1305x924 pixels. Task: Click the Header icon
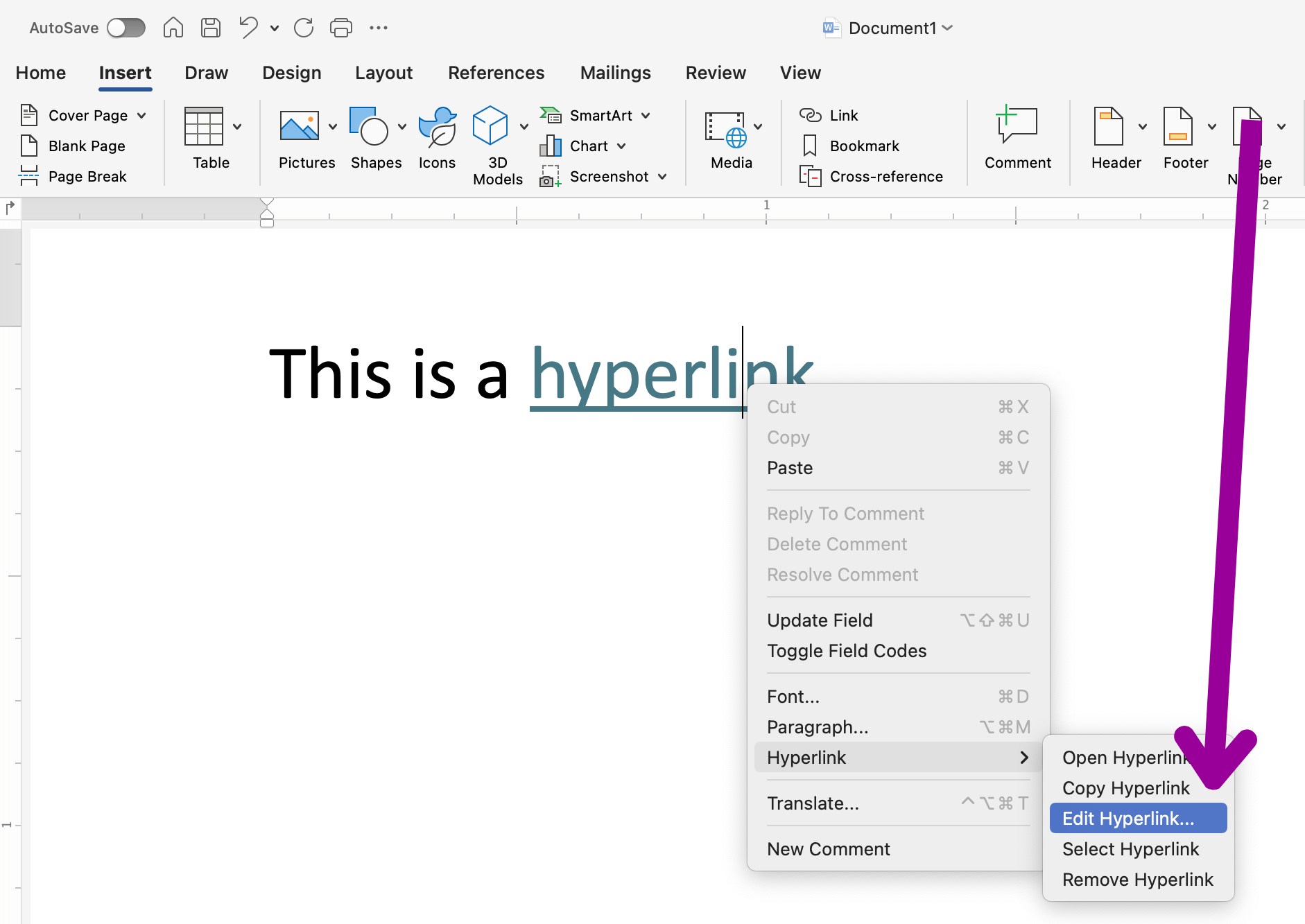[x=1109, y=126]
